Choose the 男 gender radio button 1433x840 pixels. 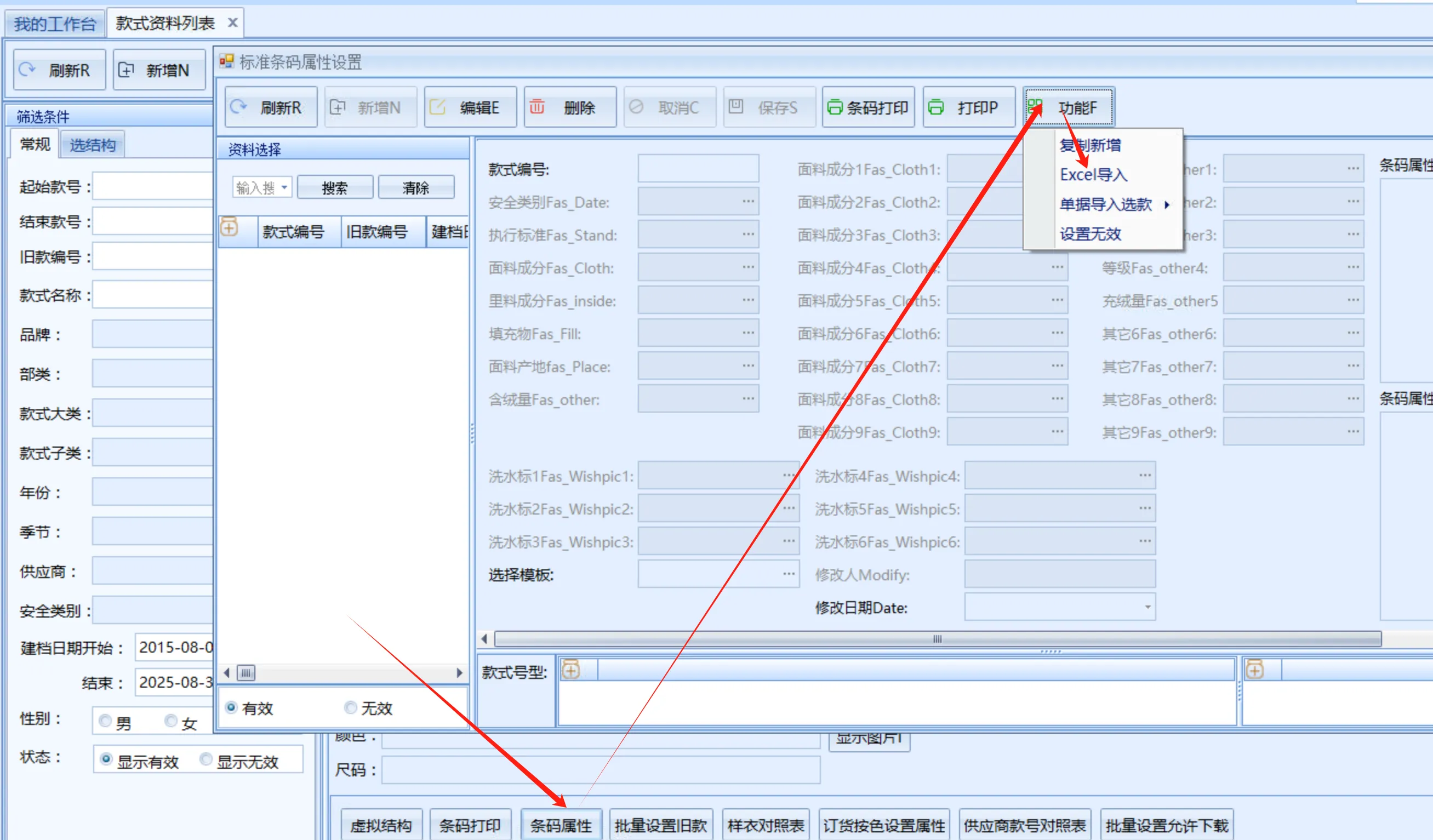[105, 721]
